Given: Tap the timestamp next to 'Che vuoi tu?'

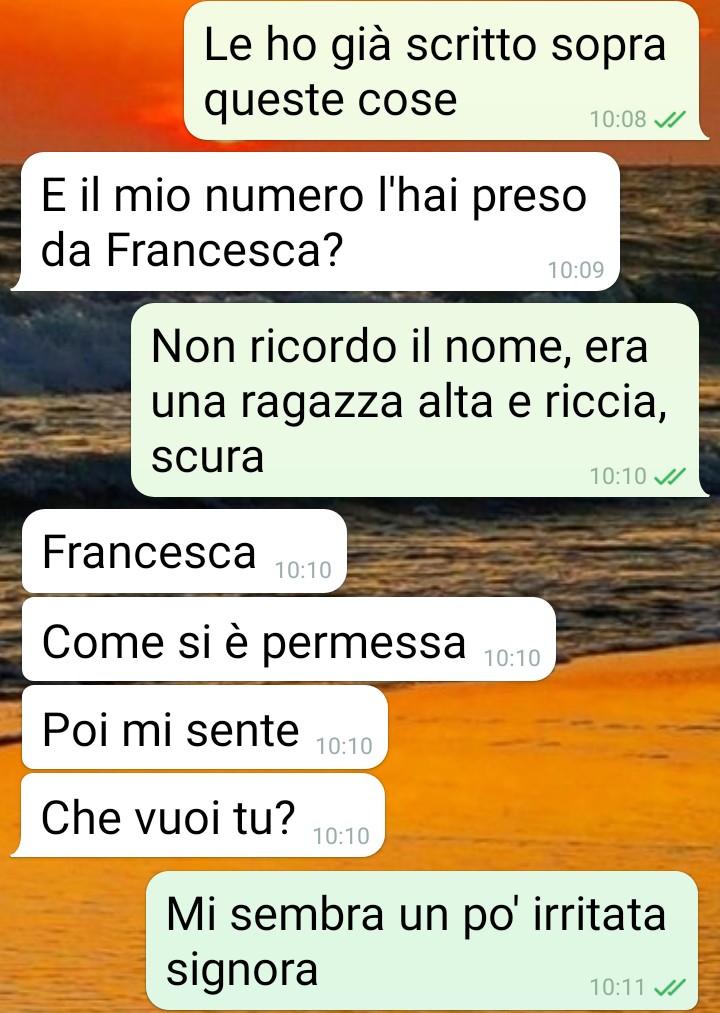Looking at the screenshot, I should tap(341, 835).
